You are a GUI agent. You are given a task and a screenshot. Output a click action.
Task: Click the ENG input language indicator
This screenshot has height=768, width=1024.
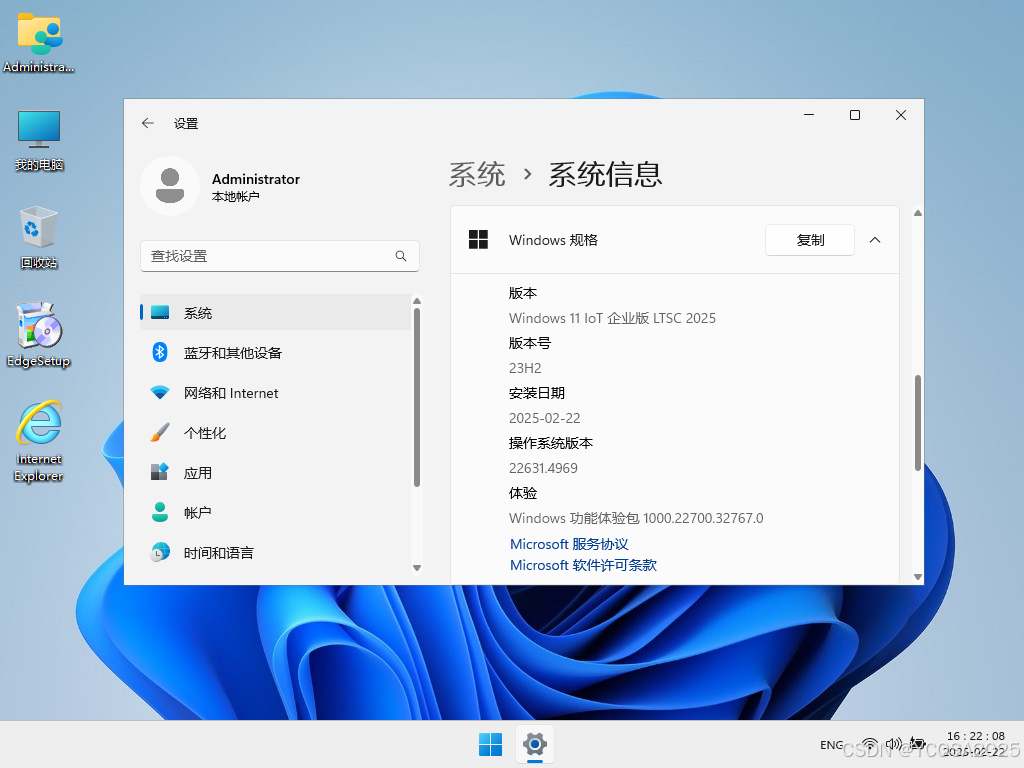[x=831, y=744]
